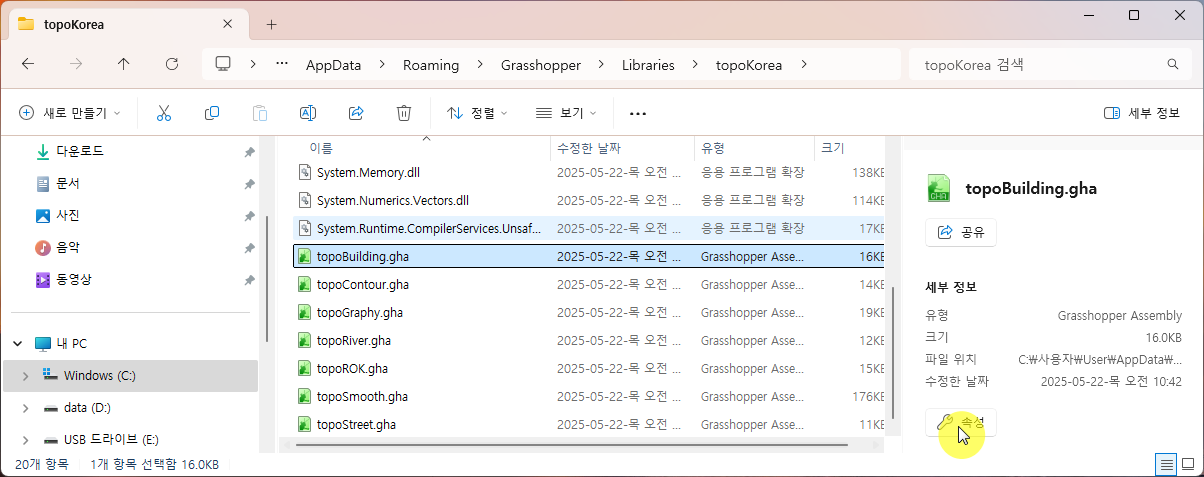Select System.Runtime.CompilerServices.Unsafe file row
Image resolution: width=1204 pixels, height=477 pixels.
pos(588,229)
